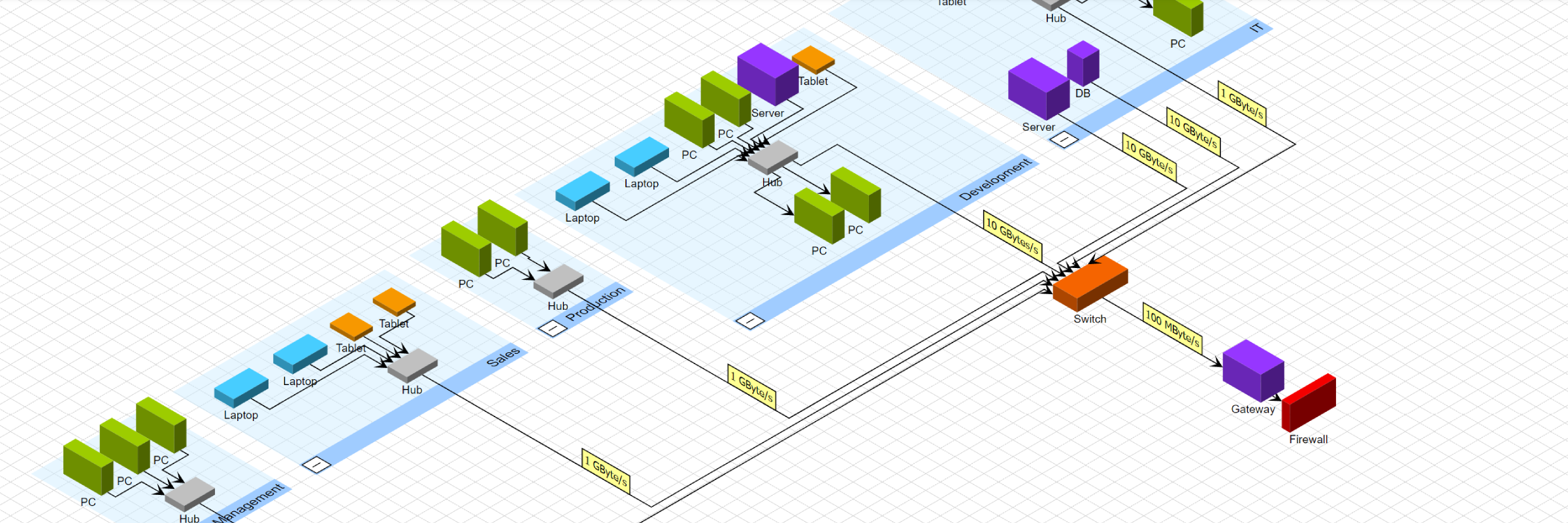Collapse the Sales group
The image size is (1568, 523).
317,465
